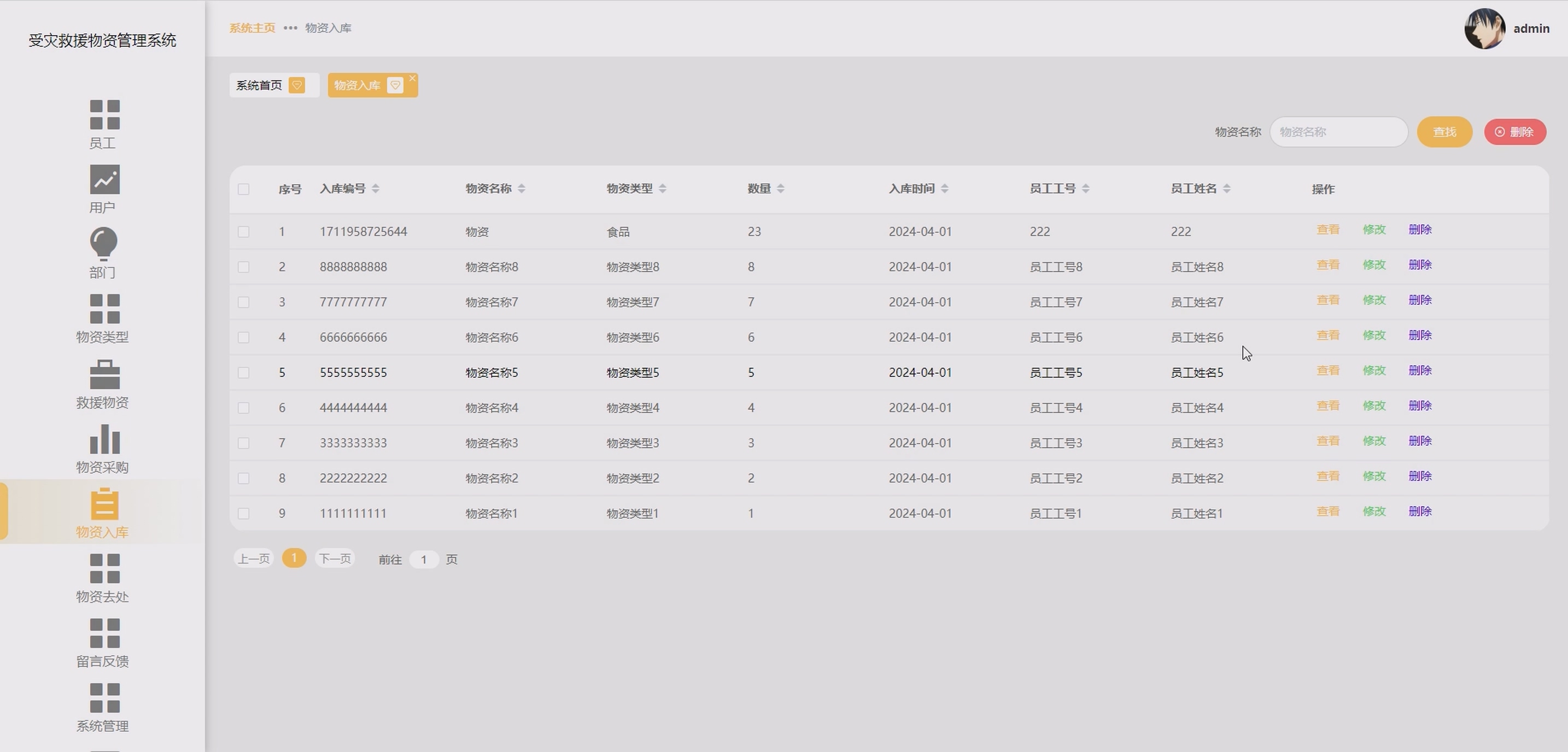Screen dimensions: 1568x752
Task: Sort by 员工工号 column arrows
Action: point(1086,189)
